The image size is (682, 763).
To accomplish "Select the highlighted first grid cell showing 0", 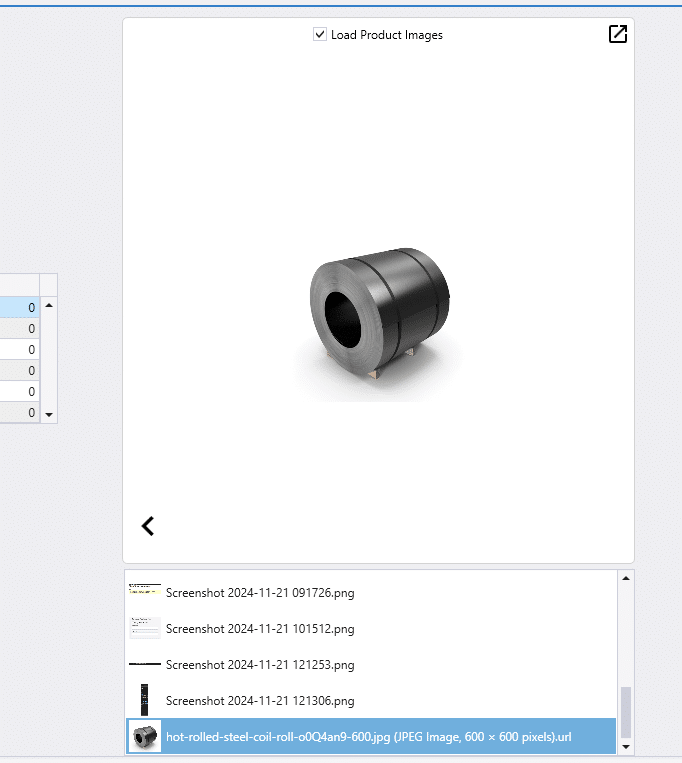I will tap(19, 308).
